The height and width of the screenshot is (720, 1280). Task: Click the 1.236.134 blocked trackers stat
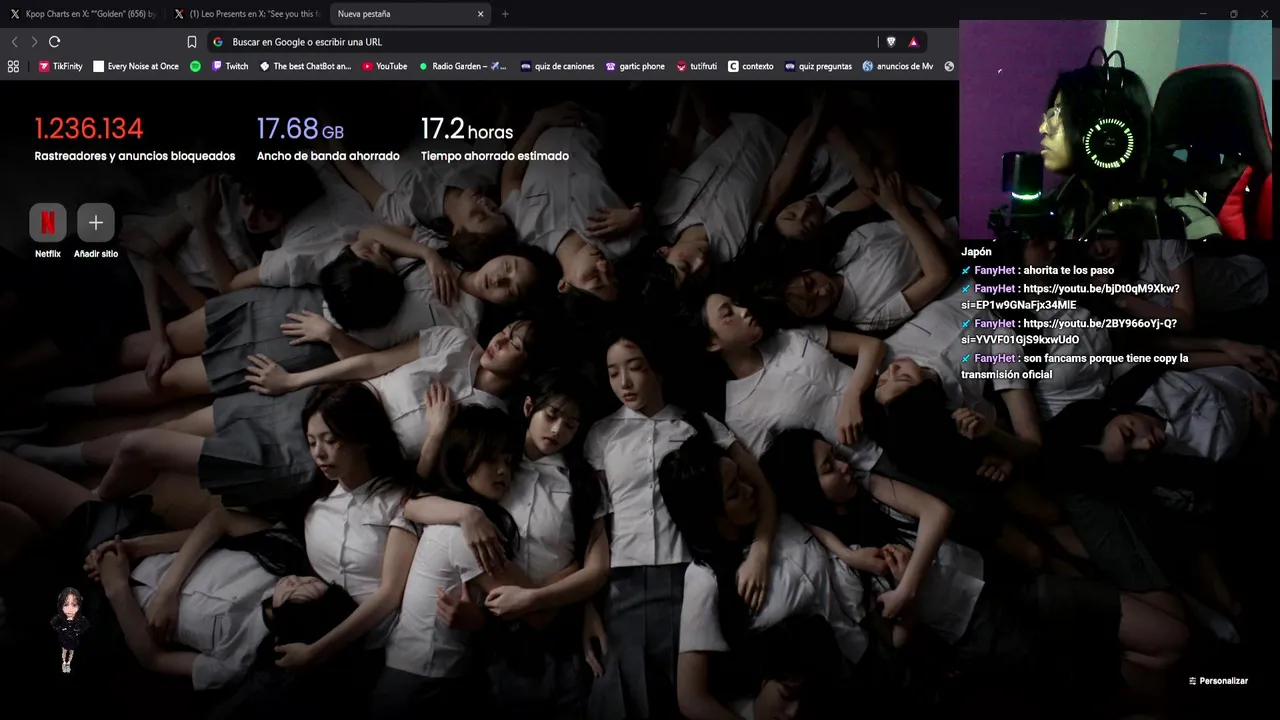click(134, 140)
